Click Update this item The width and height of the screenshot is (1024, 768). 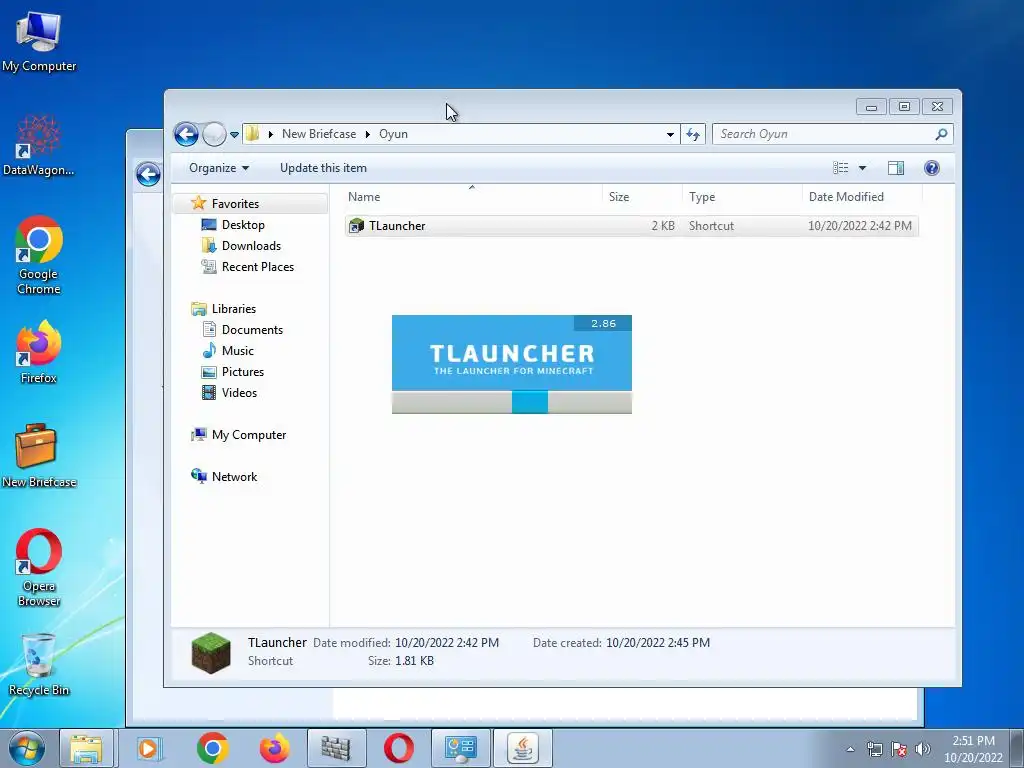[x=323, y=168]
